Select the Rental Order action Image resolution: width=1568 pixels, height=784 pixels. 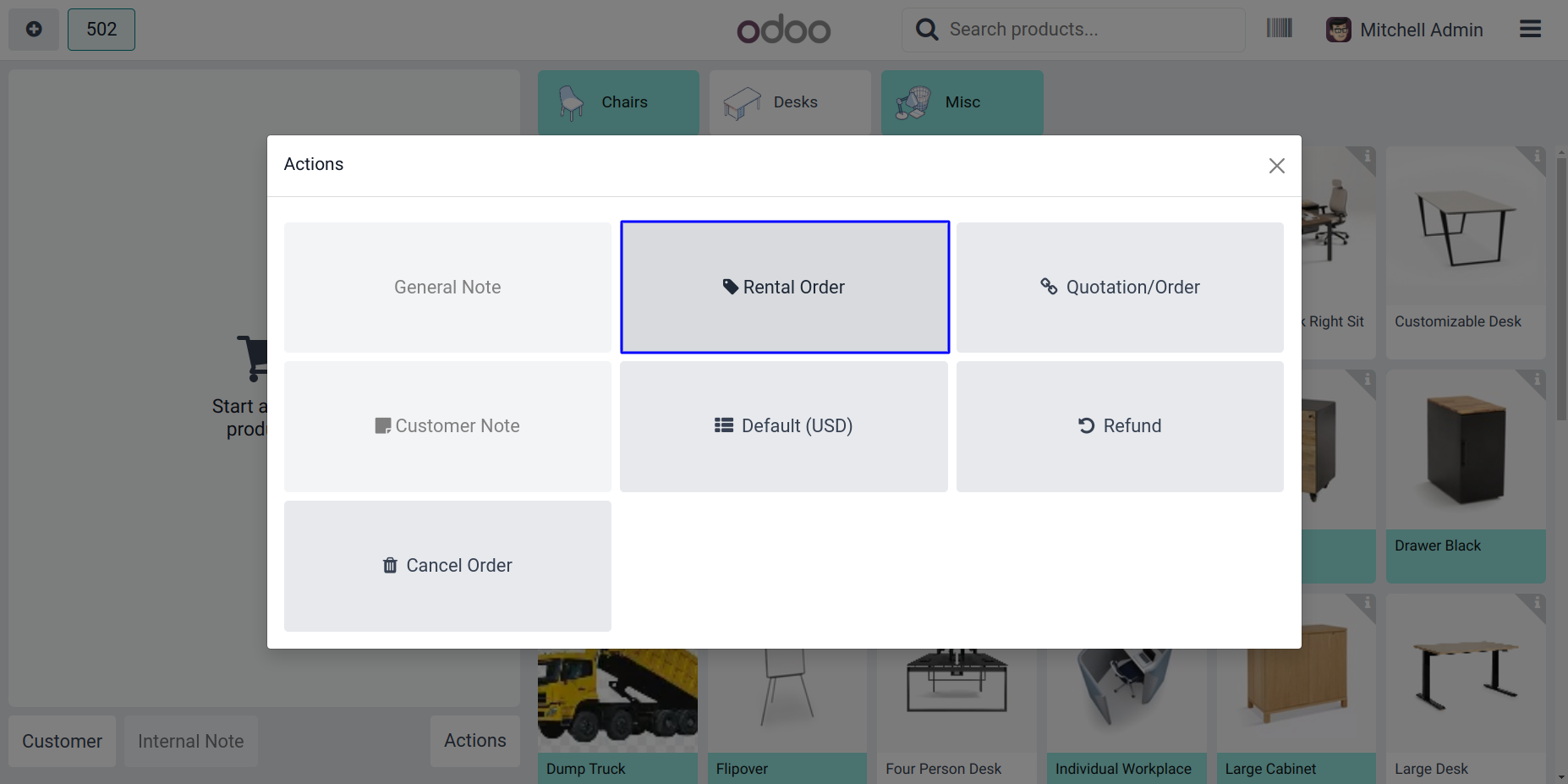click(784, 288)
